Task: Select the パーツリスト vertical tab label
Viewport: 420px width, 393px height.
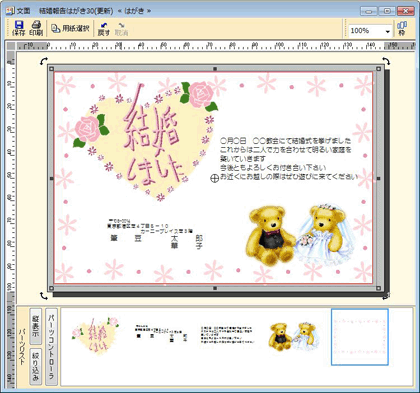Action: coord(22,347)
